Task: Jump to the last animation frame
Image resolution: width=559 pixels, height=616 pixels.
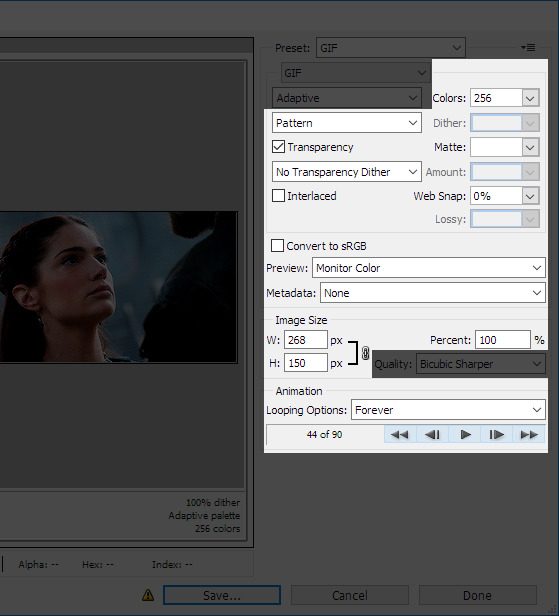Action: coord(529,434)
